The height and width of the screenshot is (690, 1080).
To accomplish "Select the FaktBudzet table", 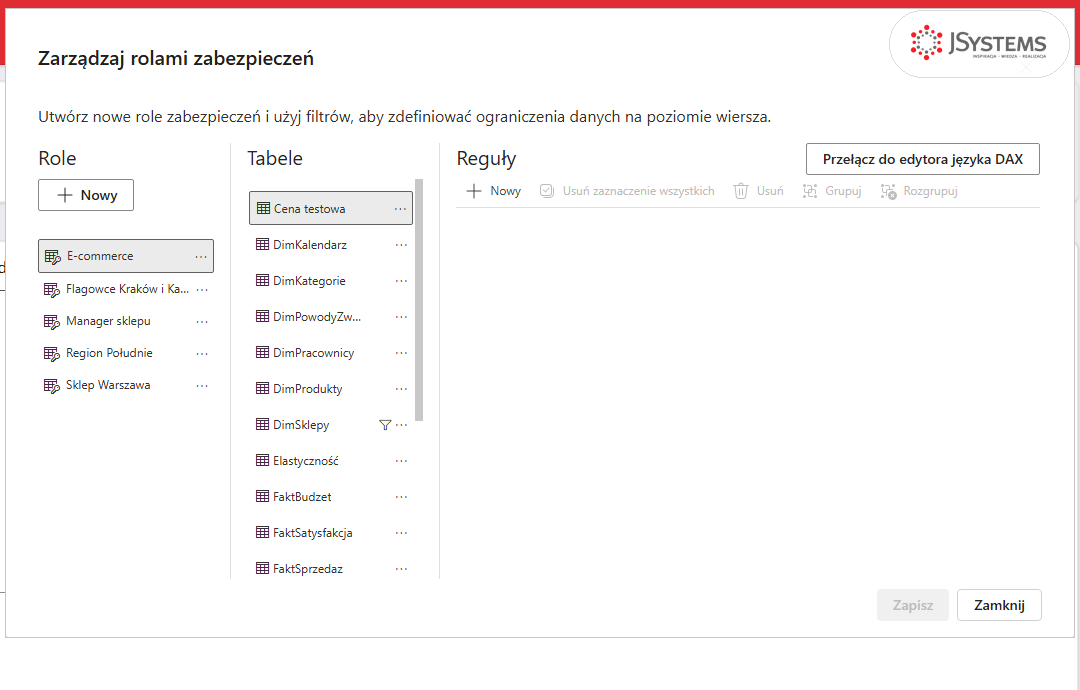I will (x=331, y=496).
